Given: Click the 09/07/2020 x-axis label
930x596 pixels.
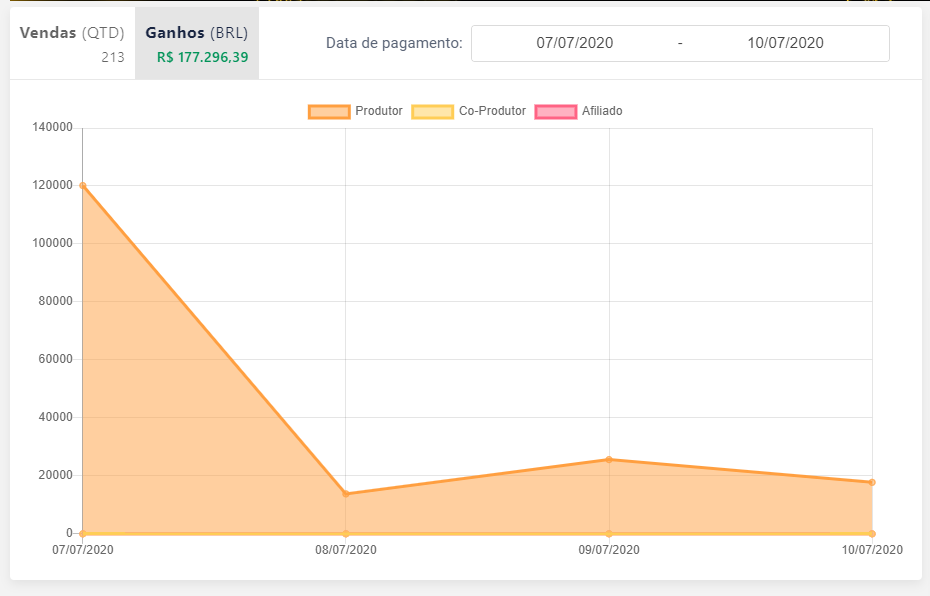Looking at the screenshot, I should 609,550.
